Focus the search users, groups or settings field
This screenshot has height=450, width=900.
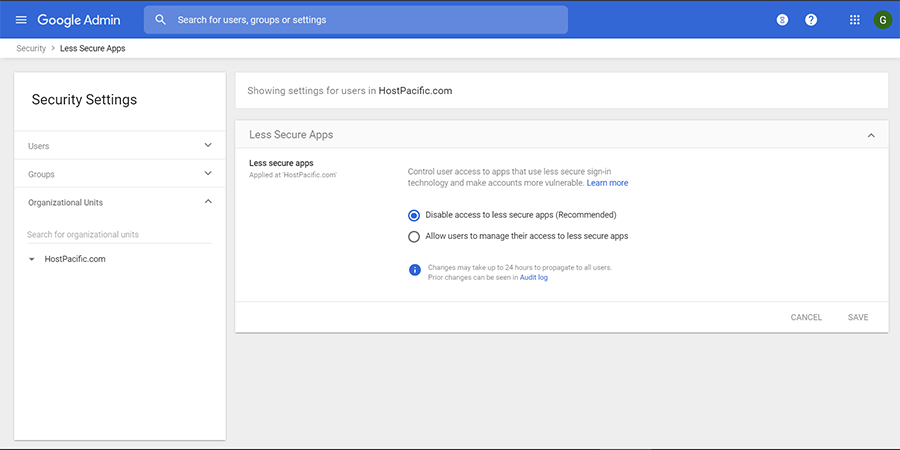pyautogui.click(x=356, y=20)
